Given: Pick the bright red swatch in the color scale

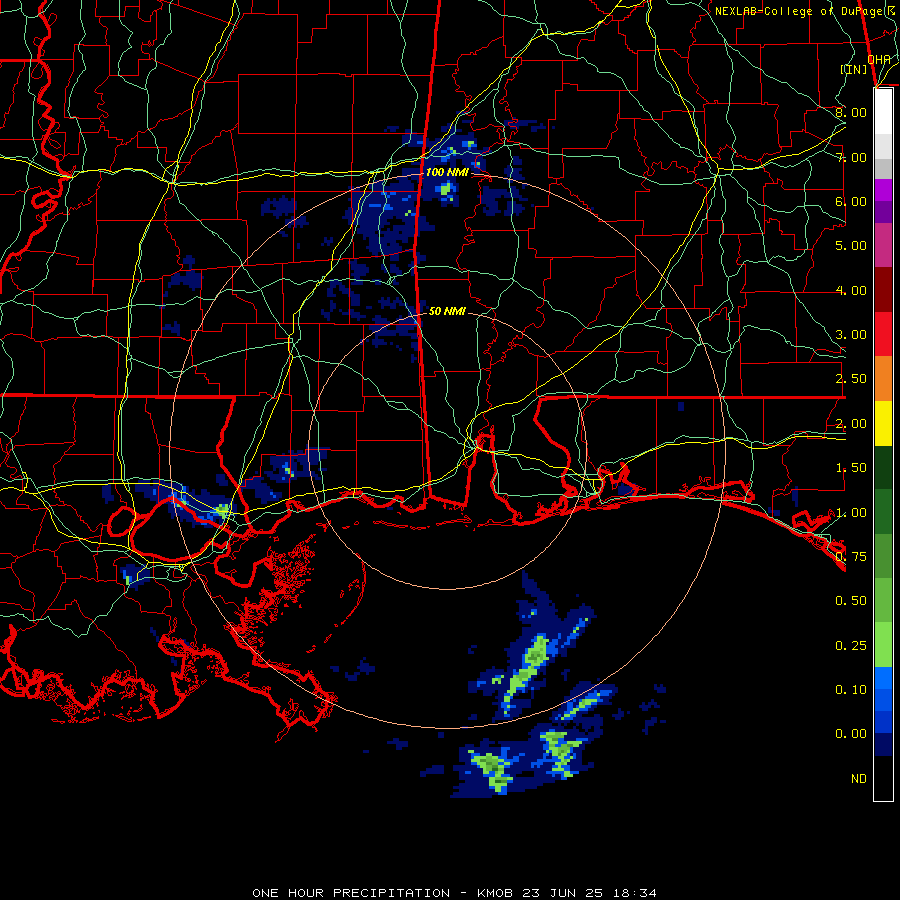Looking at the screenshot, I should (x=883, y=335).
